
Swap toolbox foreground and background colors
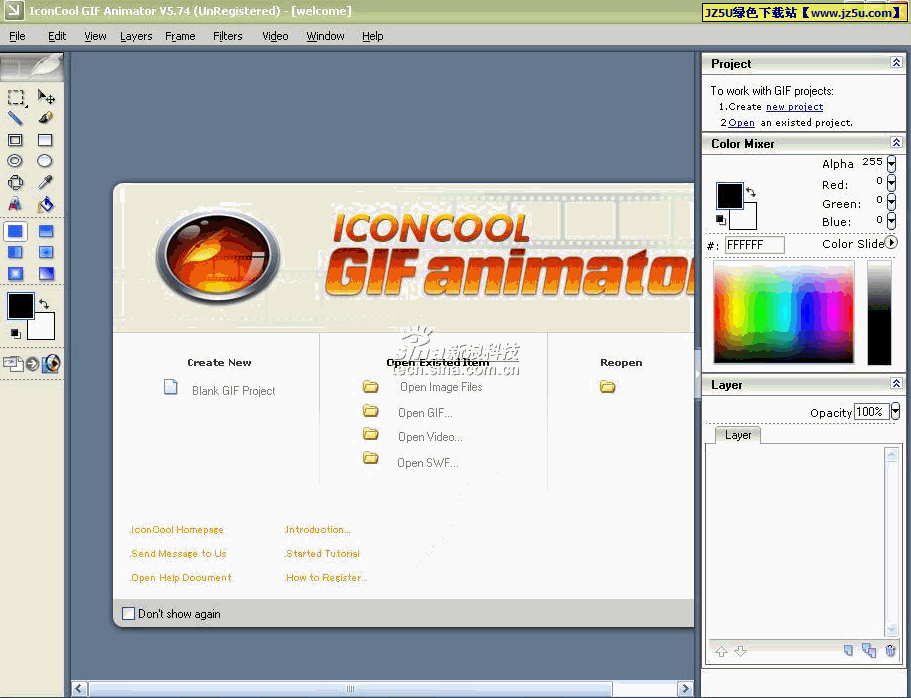[44, 303]
